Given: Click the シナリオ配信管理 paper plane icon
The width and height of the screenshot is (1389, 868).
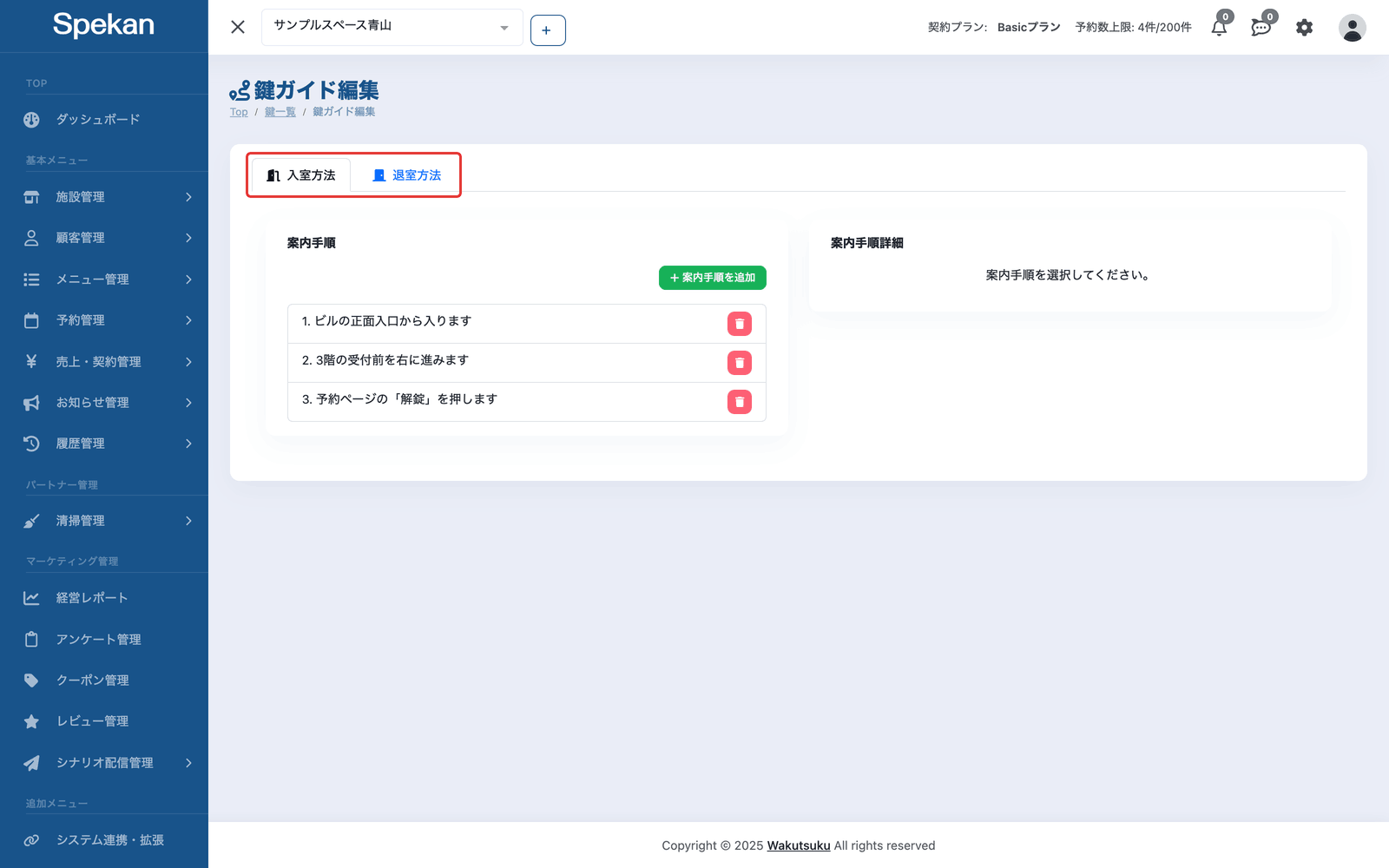Looking at the screenshot, I should (x=31, y=763).
